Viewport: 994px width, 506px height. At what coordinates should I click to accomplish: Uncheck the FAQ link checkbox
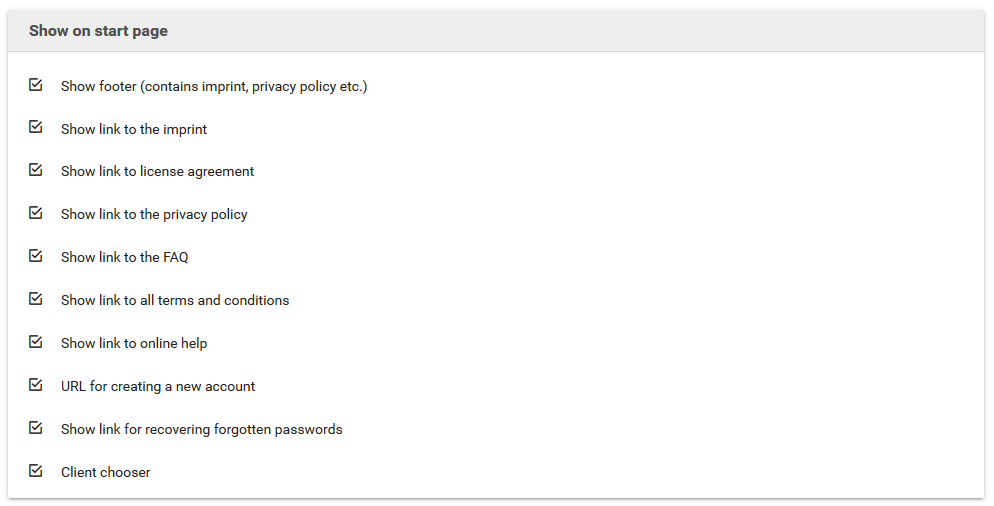click(x=36, y=256)
